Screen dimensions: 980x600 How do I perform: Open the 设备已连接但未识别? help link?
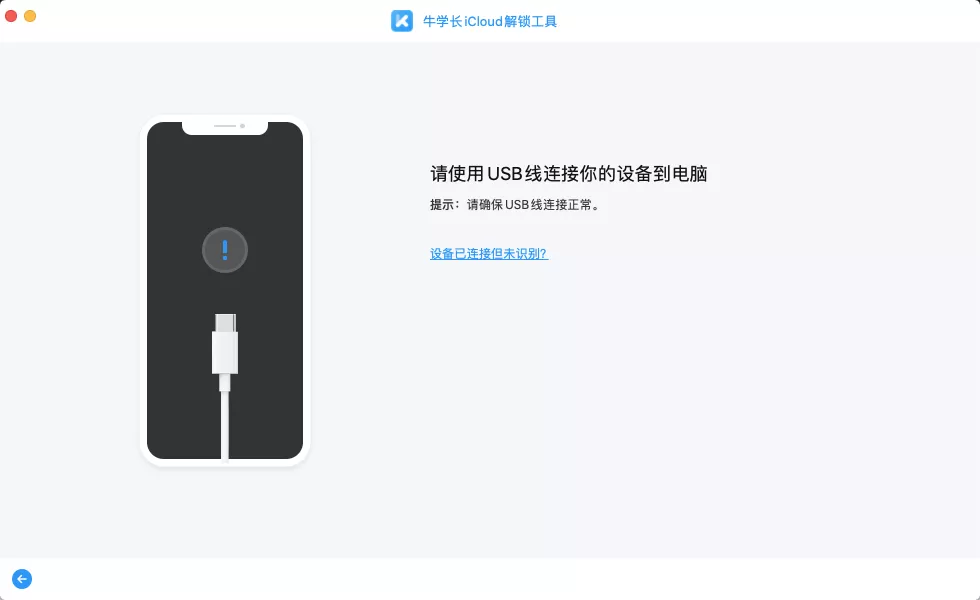(x=489, y=254)
